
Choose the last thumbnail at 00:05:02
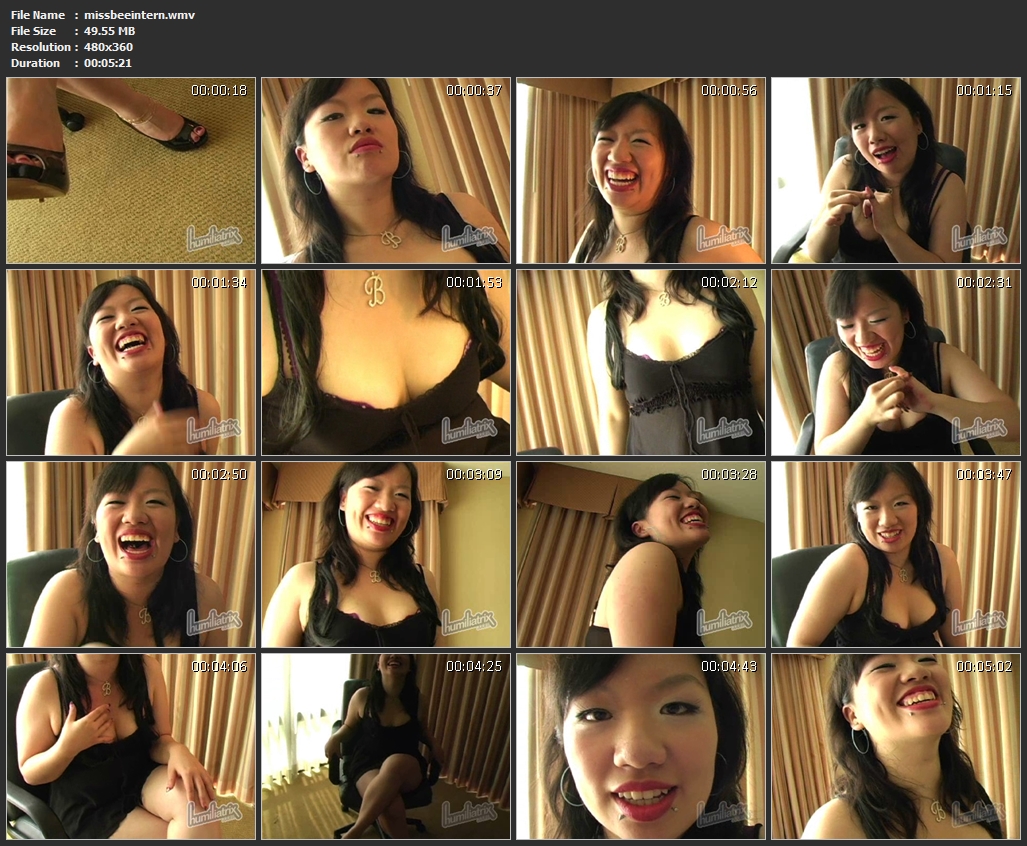point(896,747)
